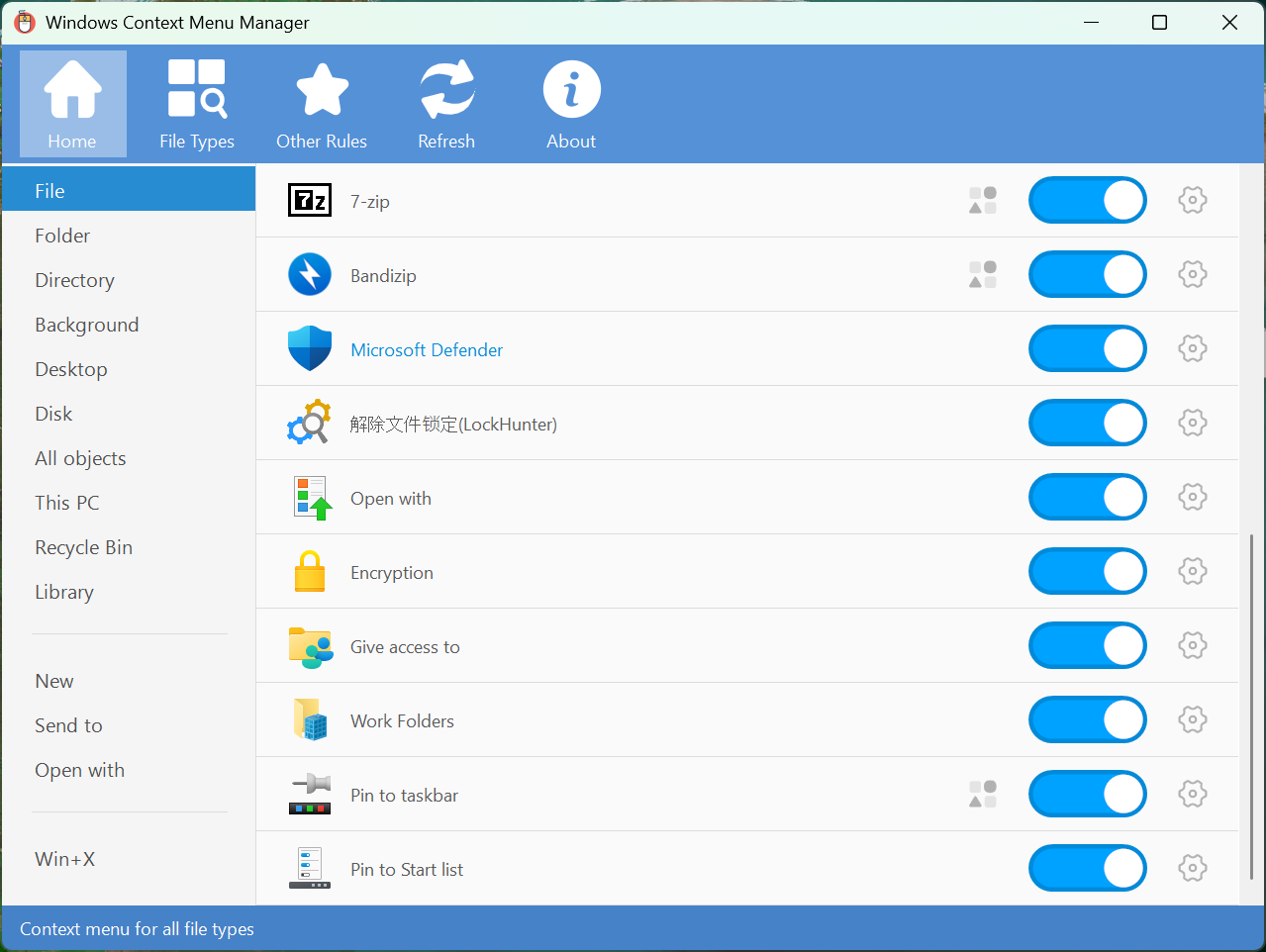
Task: Click the Pin to taskbar pin icon
Action: (310, 794)
